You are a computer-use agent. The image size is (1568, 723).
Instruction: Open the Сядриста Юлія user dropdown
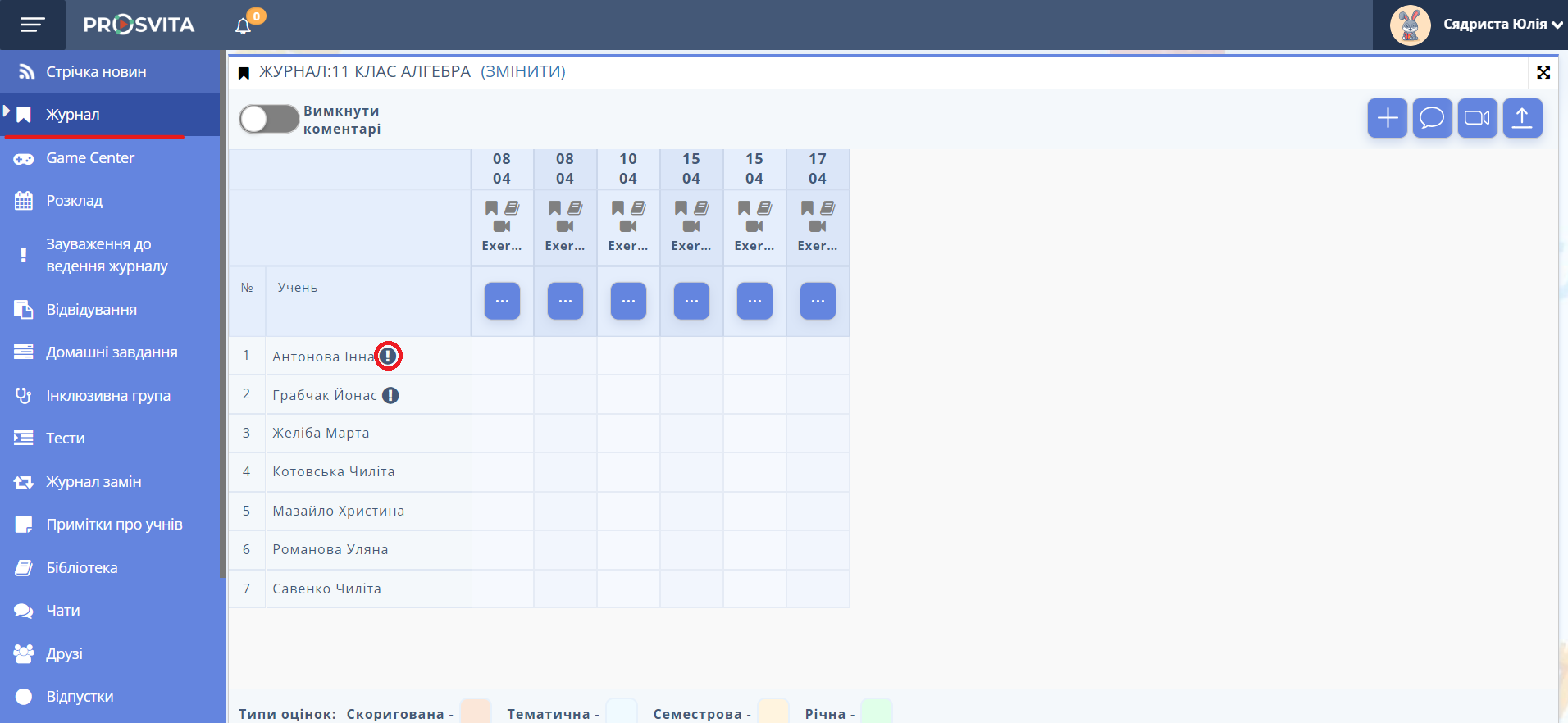pyautogui.click(x=1476, y=25)
